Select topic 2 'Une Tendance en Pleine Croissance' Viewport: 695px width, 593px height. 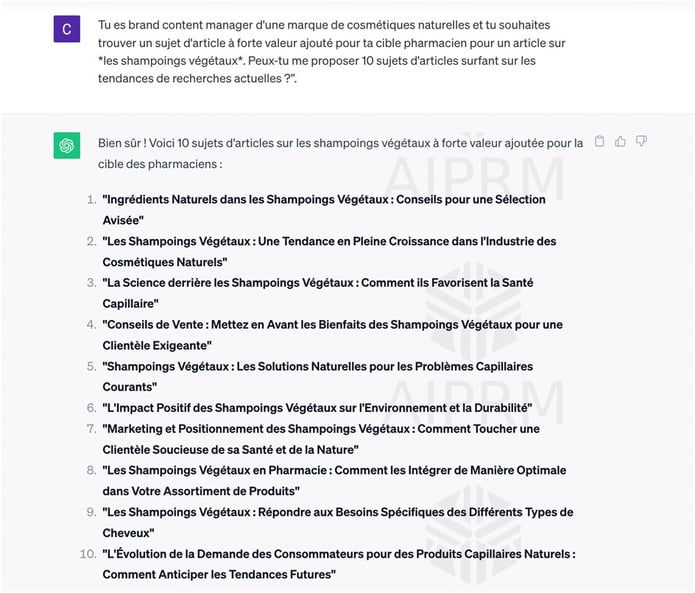[329, 251]
